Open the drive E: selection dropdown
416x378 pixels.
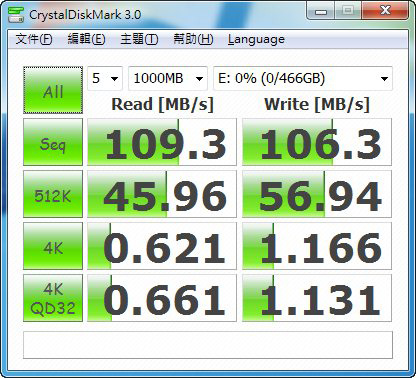coord(303,79)
